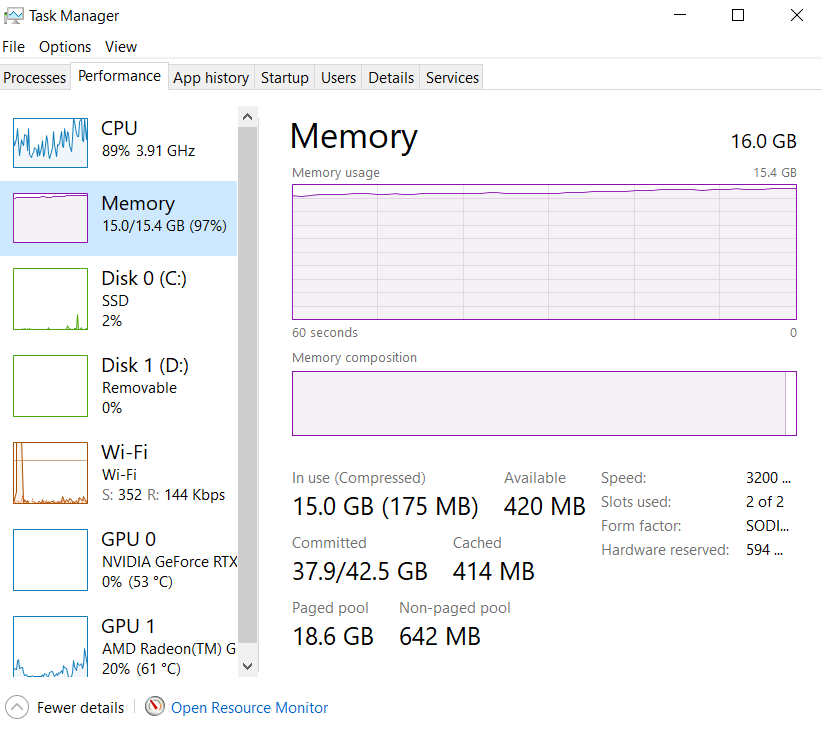
Task: Open GPU 0 NVIDIA GeForce graph
Action: point(50,560)
